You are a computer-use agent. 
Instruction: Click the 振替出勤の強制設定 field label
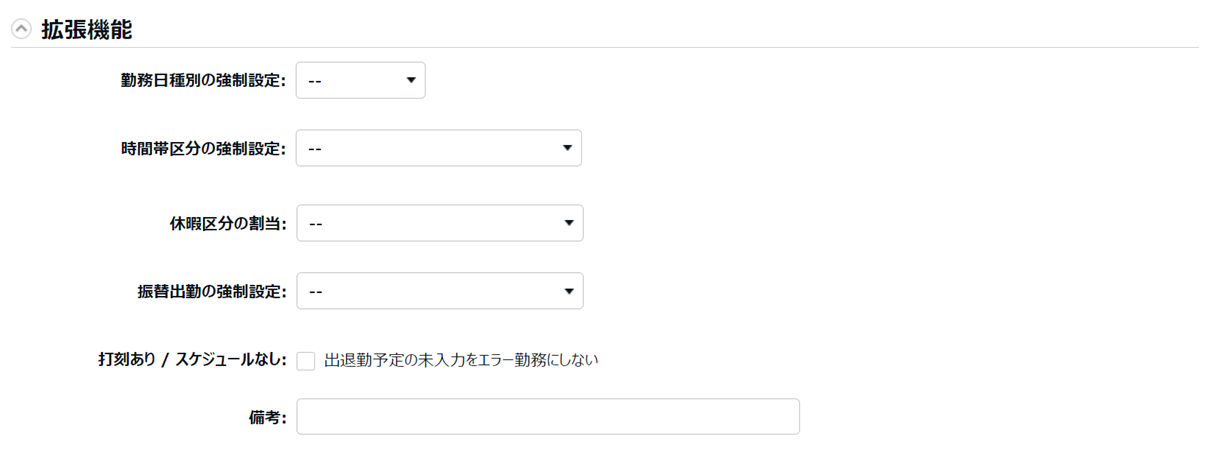pos(212,292)
